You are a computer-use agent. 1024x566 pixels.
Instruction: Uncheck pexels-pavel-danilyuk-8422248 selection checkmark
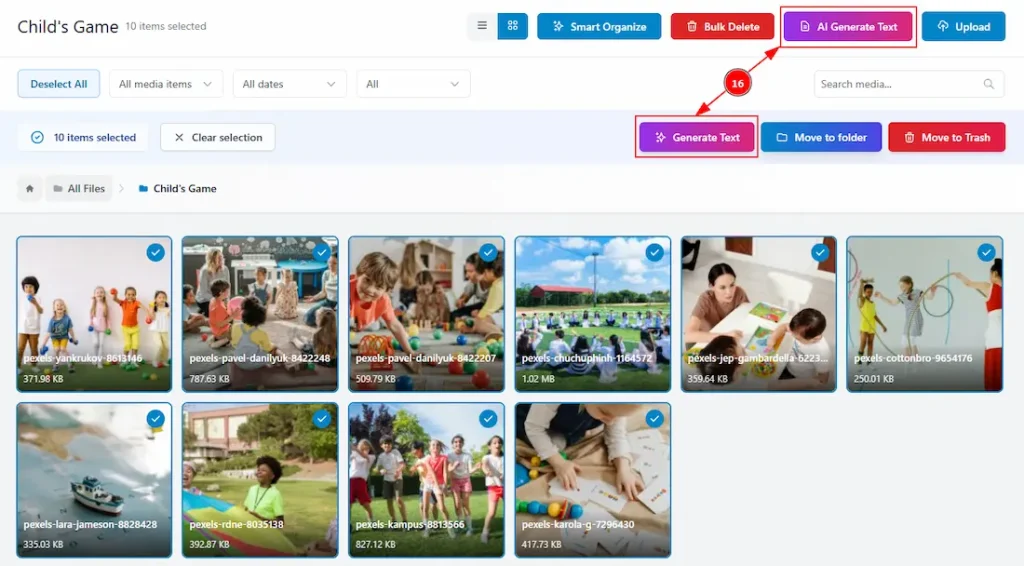click(x=321, y=253)
